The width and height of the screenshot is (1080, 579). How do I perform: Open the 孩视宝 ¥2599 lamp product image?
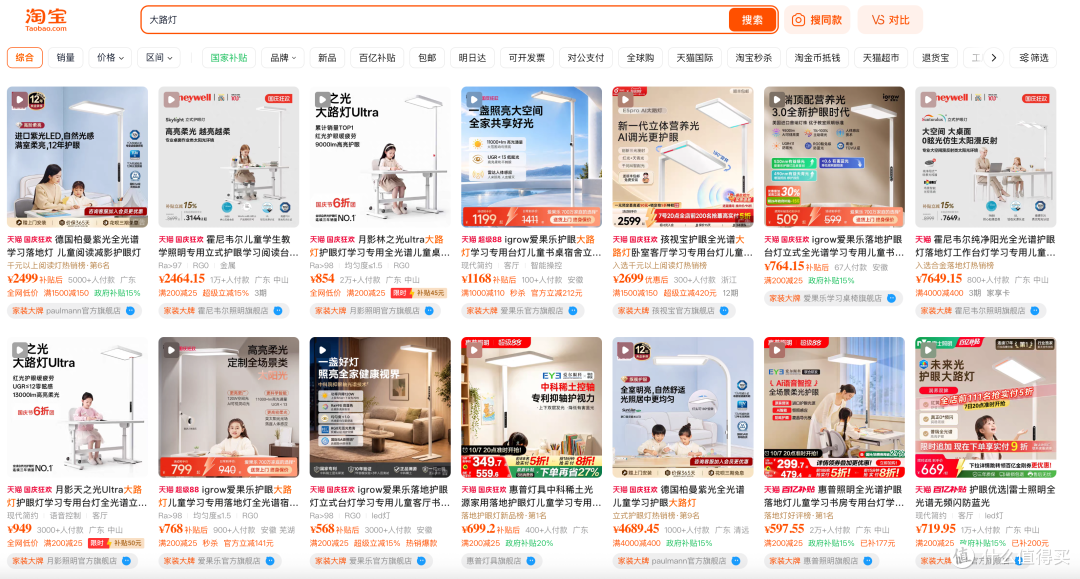point(683,157)
